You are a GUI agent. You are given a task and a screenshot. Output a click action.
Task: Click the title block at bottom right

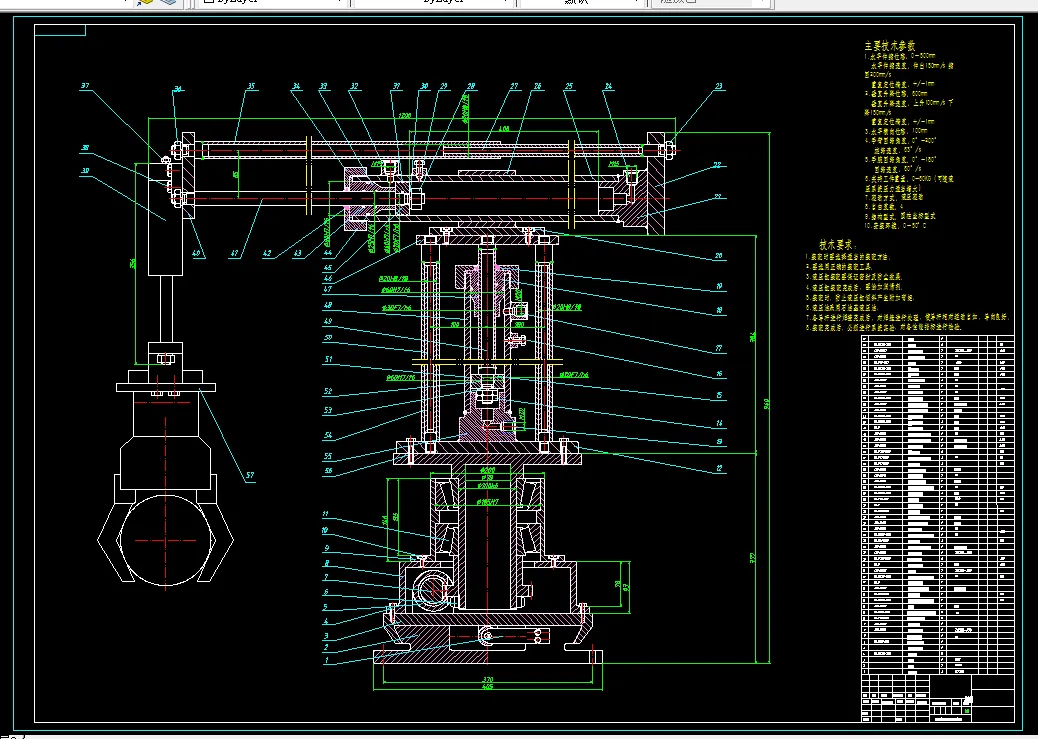click(x=937, y=698)
